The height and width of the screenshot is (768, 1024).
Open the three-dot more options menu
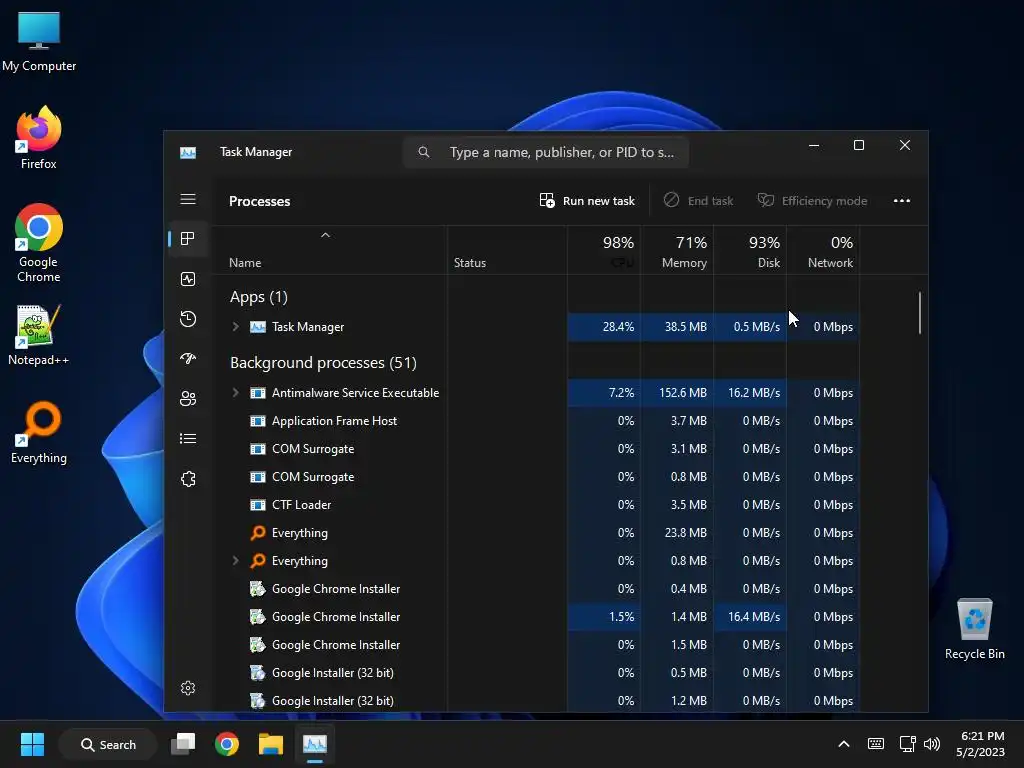pyautogui.click(x=902, y=200)
